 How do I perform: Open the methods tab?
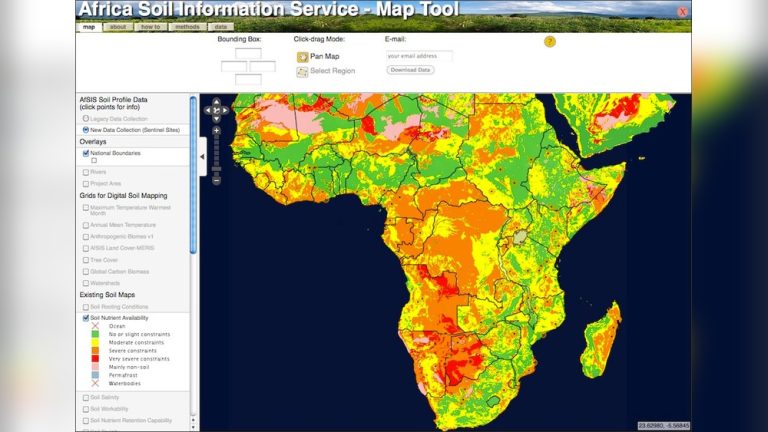[188, 27]
